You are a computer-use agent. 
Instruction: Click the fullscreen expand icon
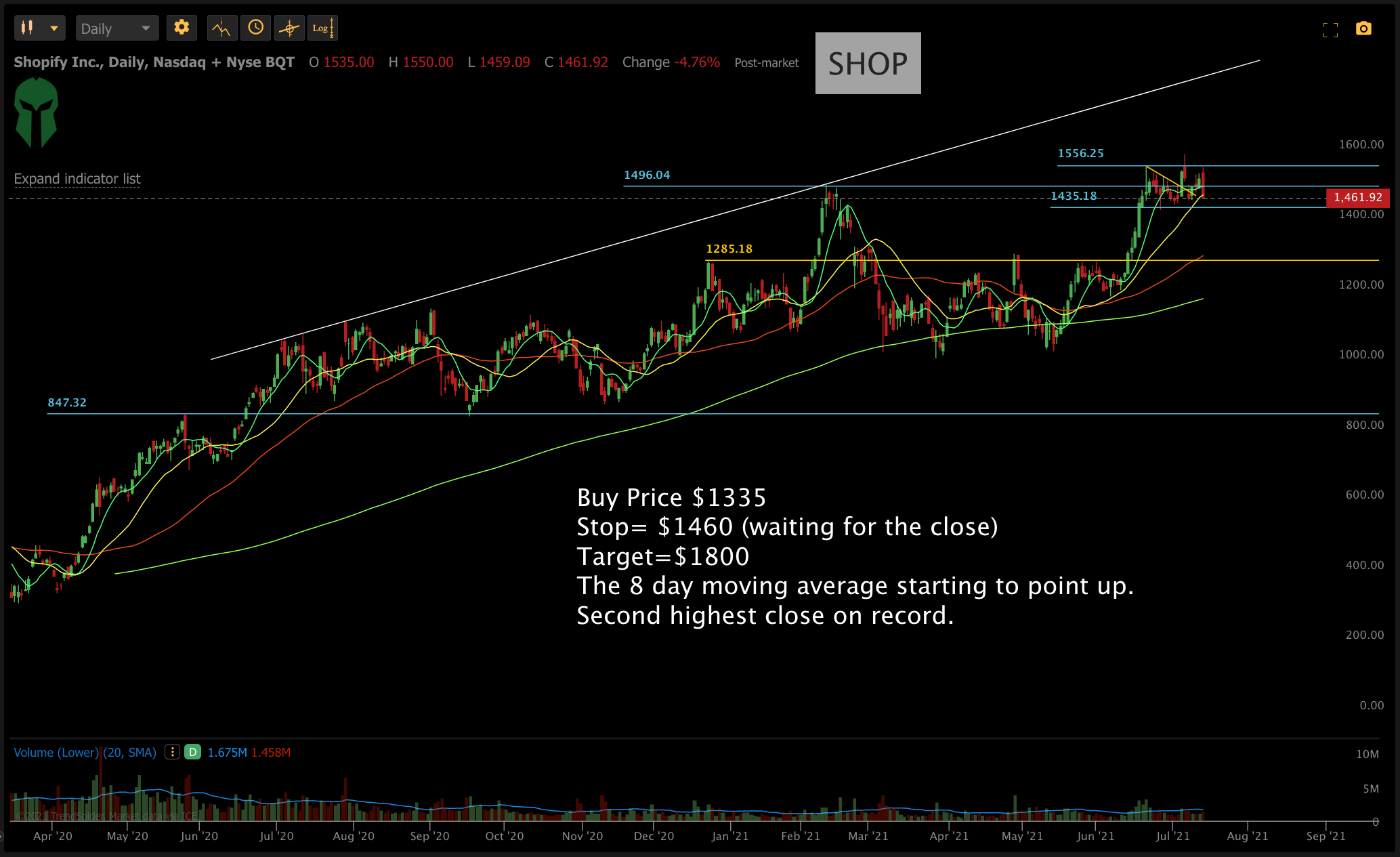(x=1330, y=29)
